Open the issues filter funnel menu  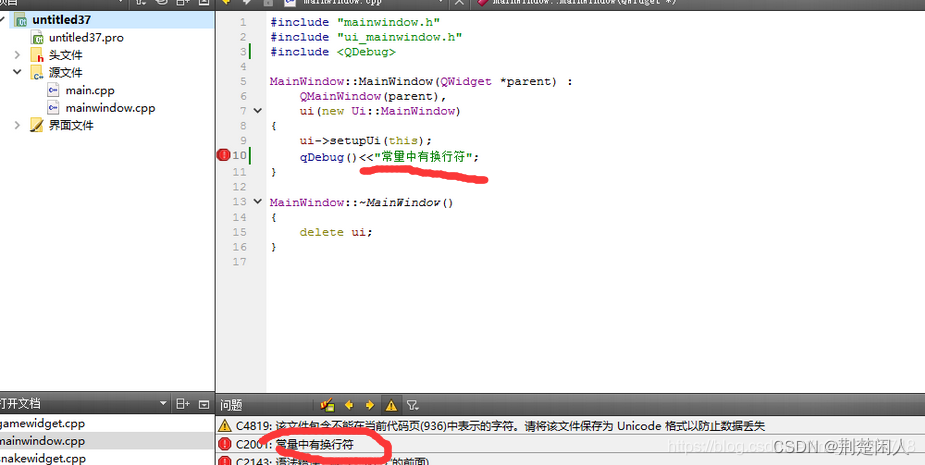click(x=412, y=405)
